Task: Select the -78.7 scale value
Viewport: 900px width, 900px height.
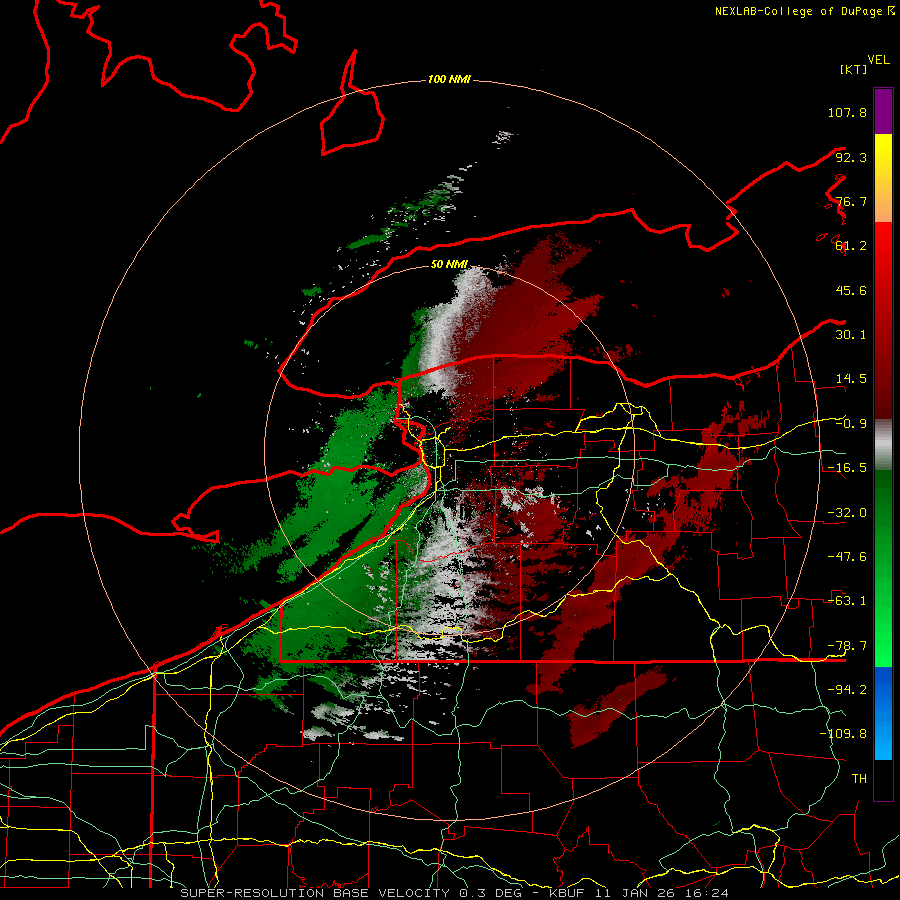Action: tap(847, 646)
